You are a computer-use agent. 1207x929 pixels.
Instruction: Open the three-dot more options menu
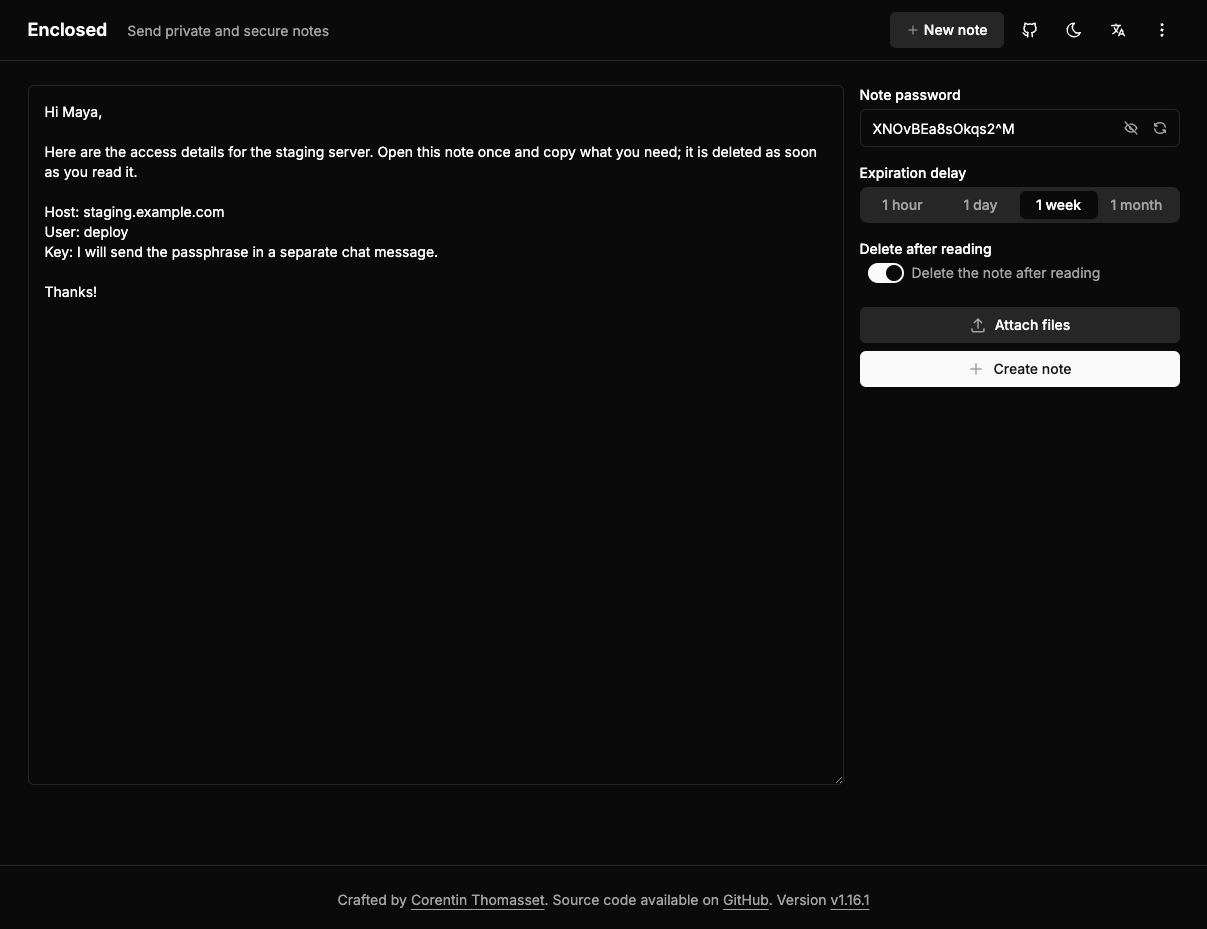click(x=1162, y=30)
